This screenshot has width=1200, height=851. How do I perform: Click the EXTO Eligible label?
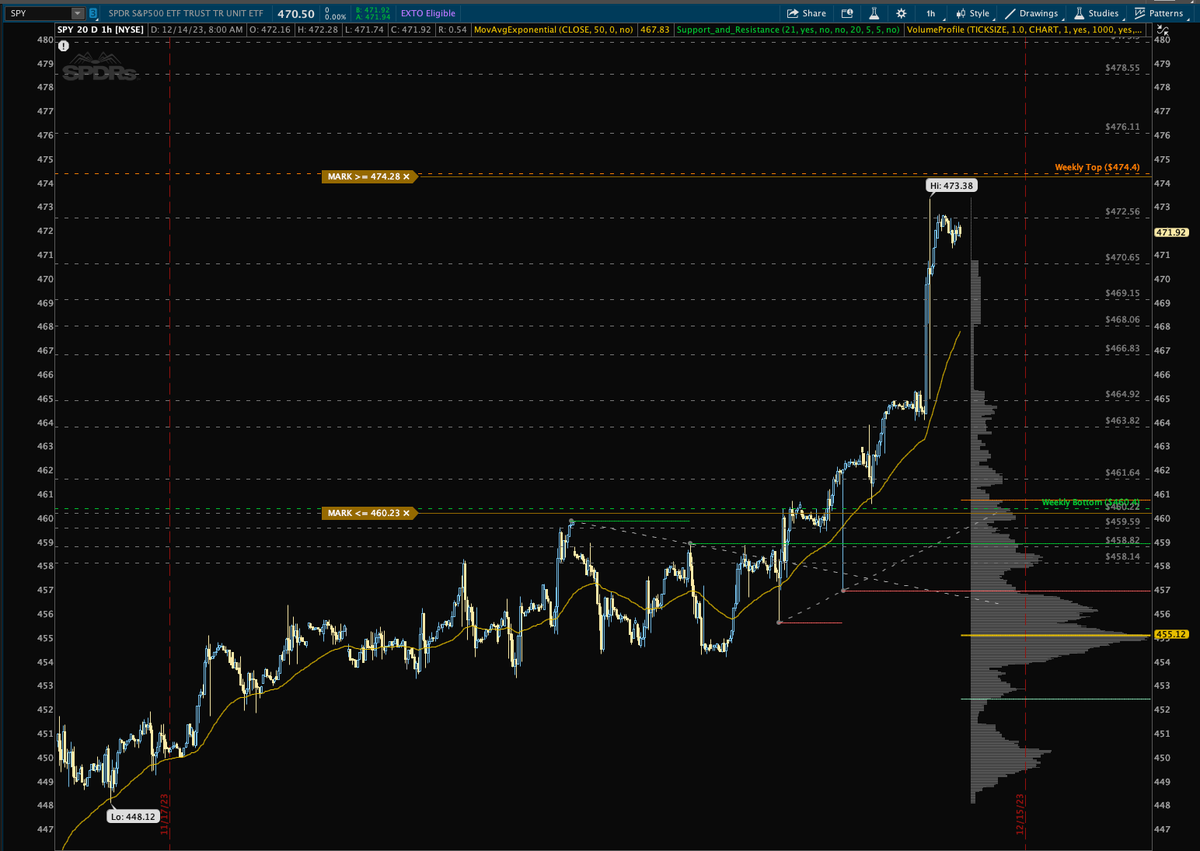pos(426,13)
